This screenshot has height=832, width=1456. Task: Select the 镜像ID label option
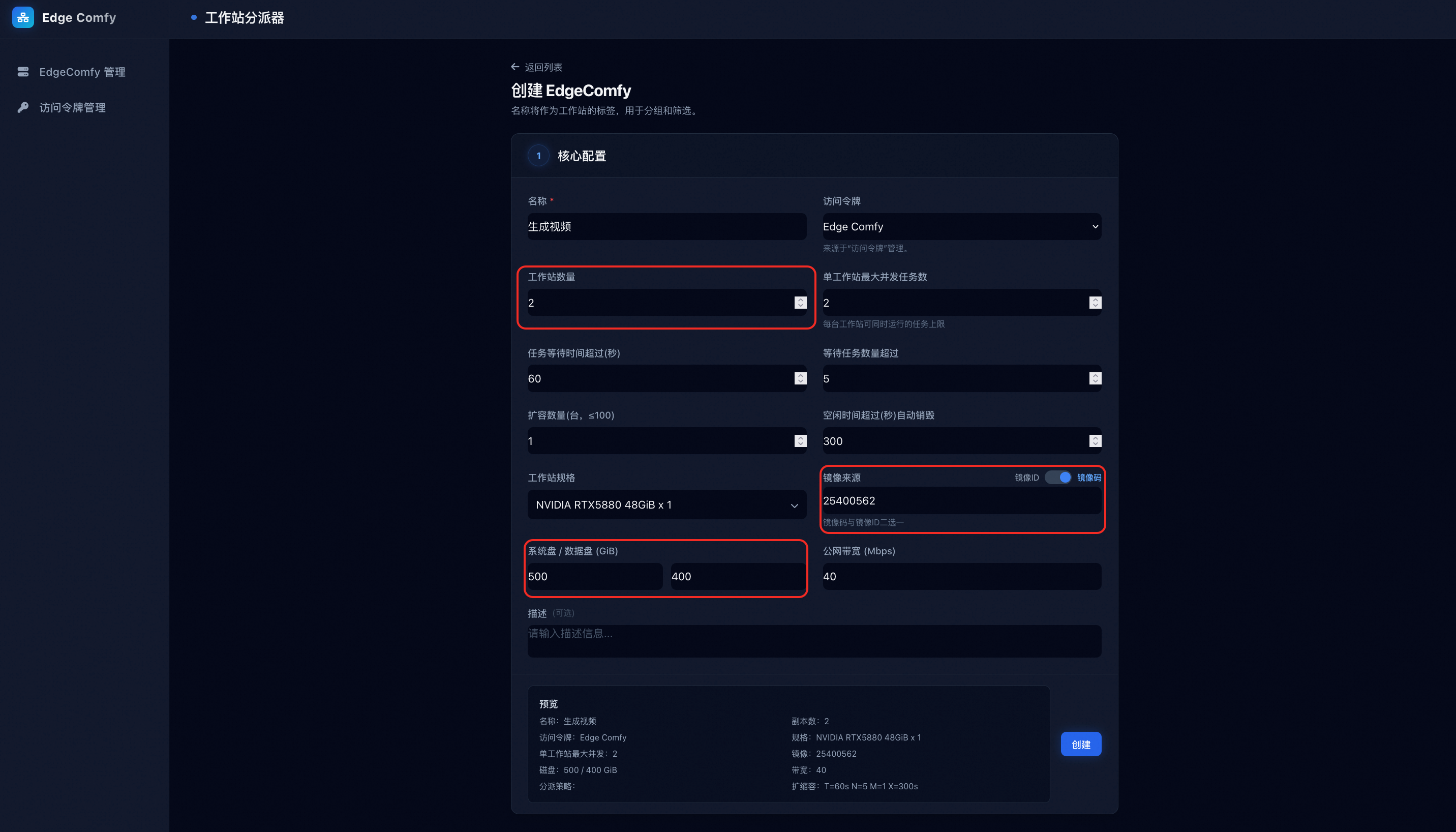[x=1026, y=478]
